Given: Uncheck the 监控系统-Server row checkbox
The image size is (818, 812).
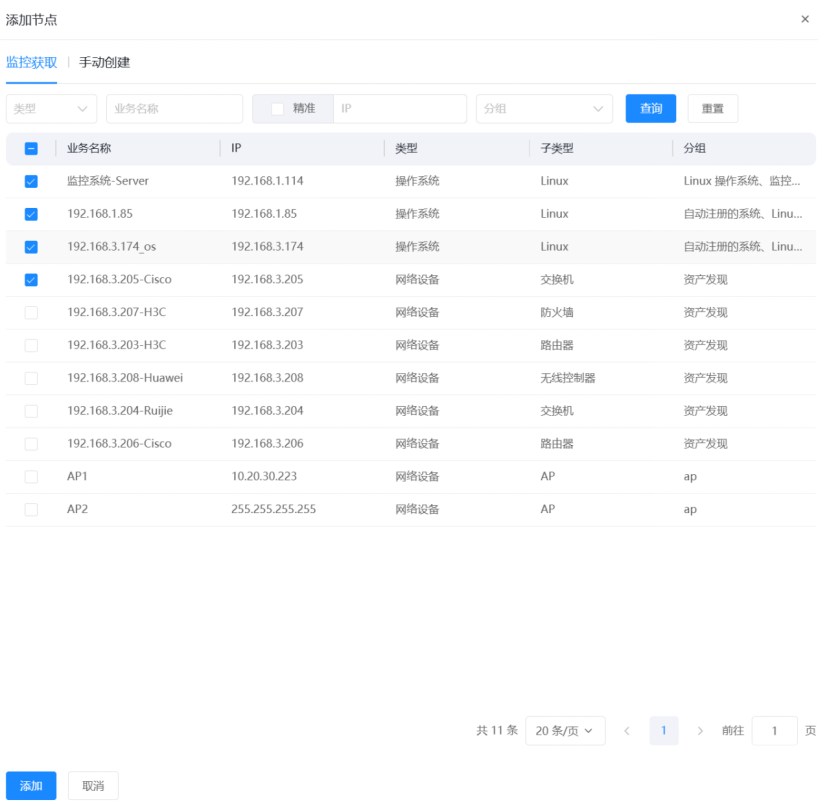Looking at the screenshot, I should point(31,182).
